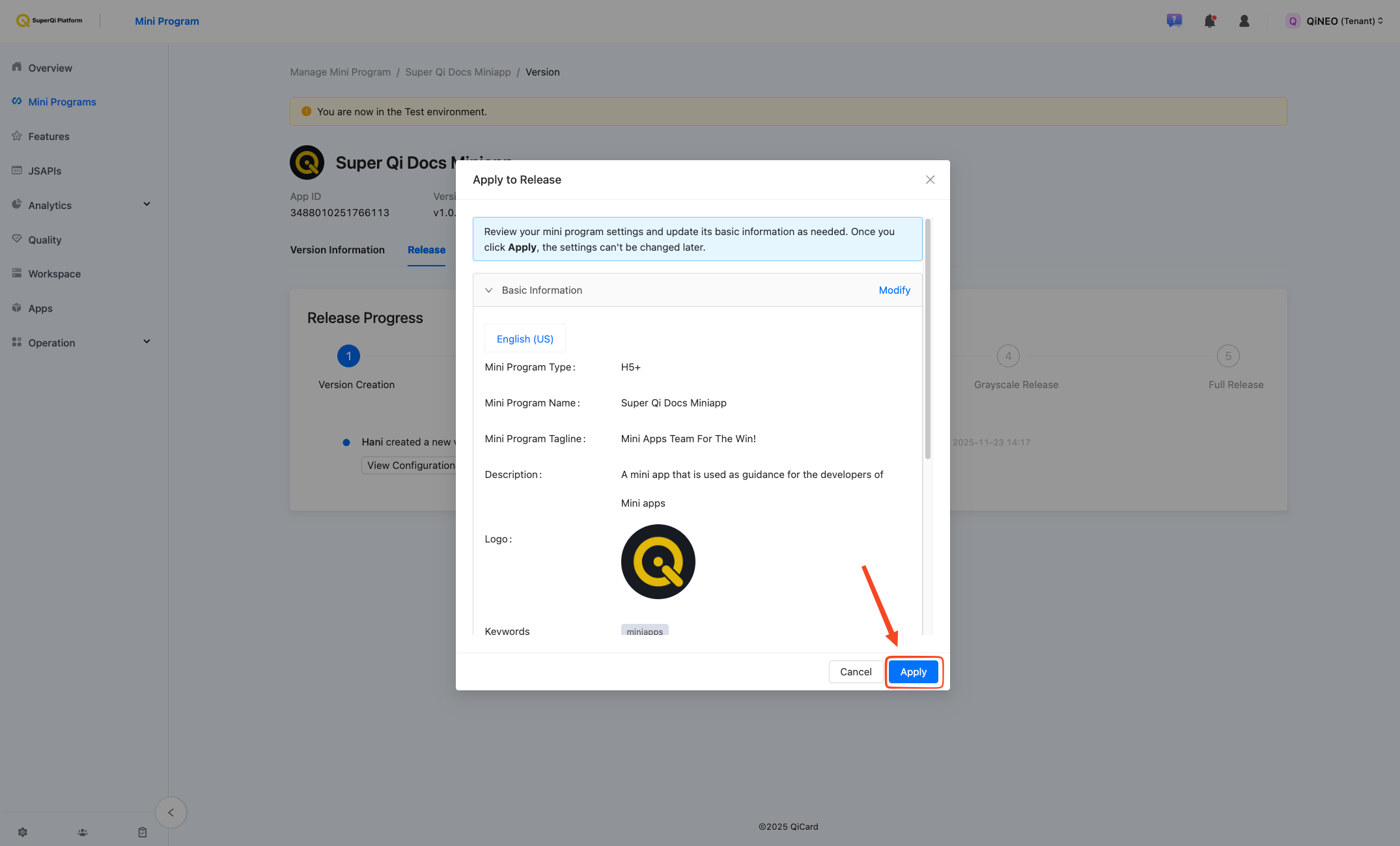1400x846 pixels.
Task: Cancel the Apply to Release dialog
Action: [856, 671]
